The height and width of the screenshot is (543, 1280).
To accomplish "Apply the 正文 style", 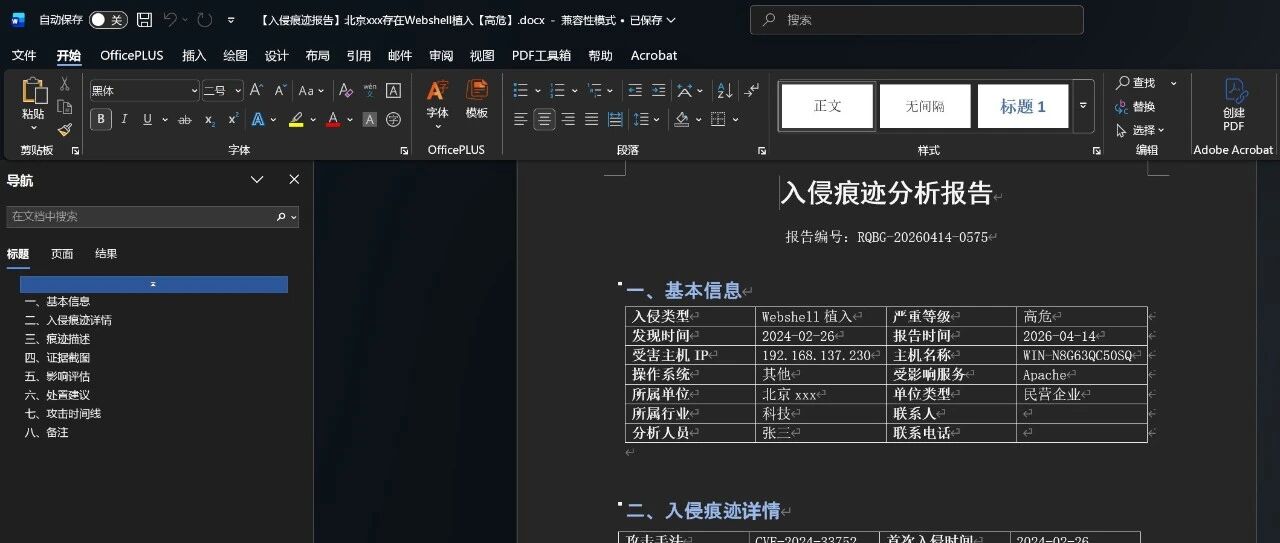I will tap(827, 106).
